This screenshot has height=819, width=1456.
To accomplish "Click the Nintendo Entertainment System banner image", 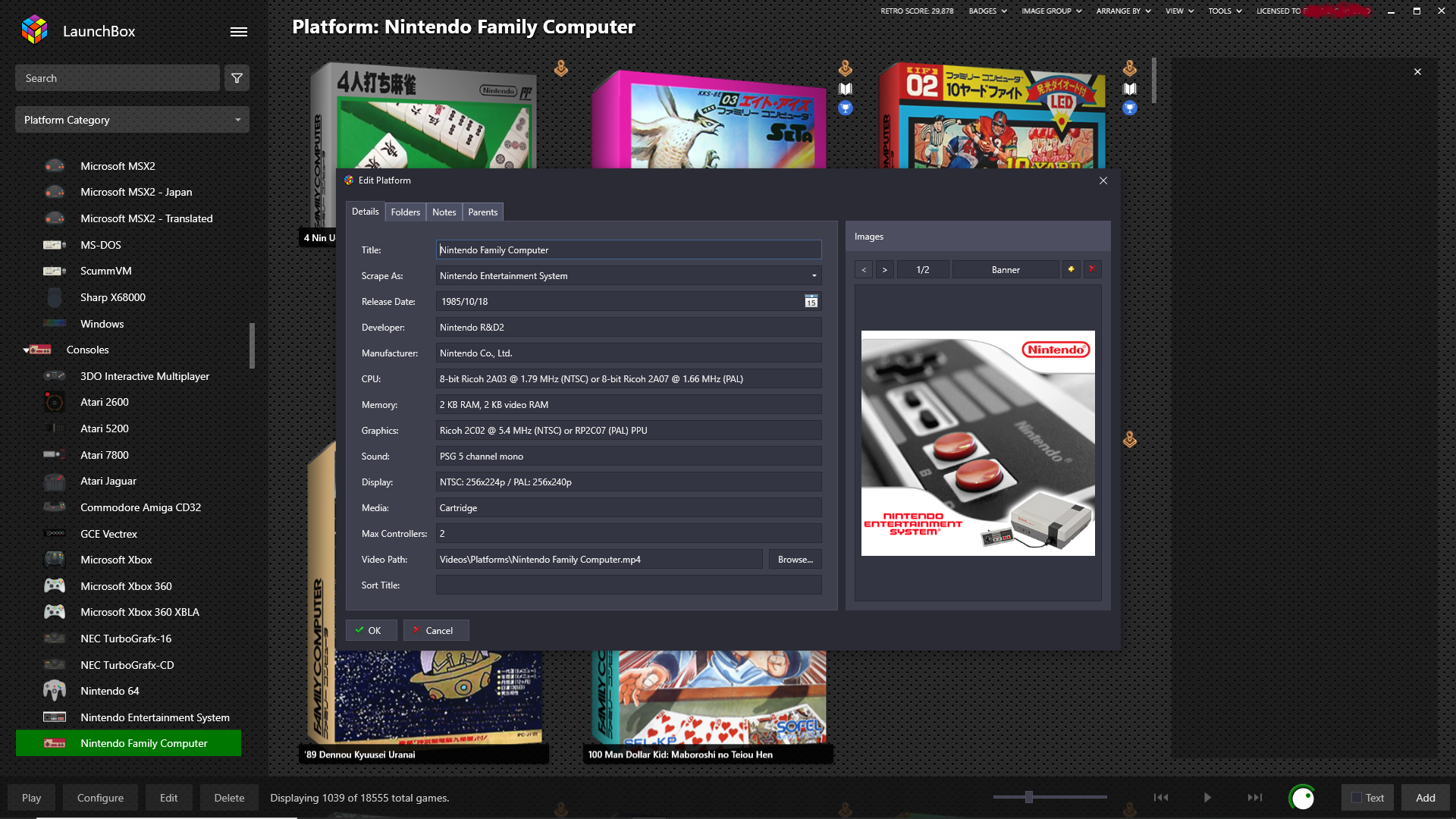I will point(977,443).
